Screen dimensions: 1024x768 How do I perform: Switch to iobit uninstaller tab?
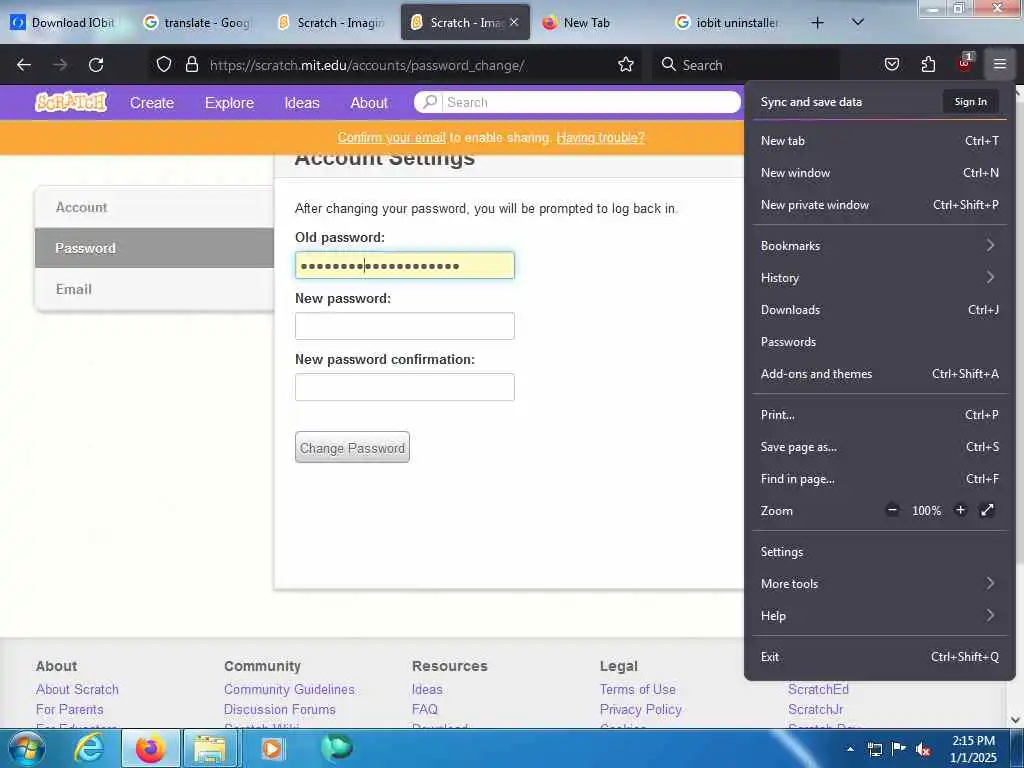tap(729, 22)
